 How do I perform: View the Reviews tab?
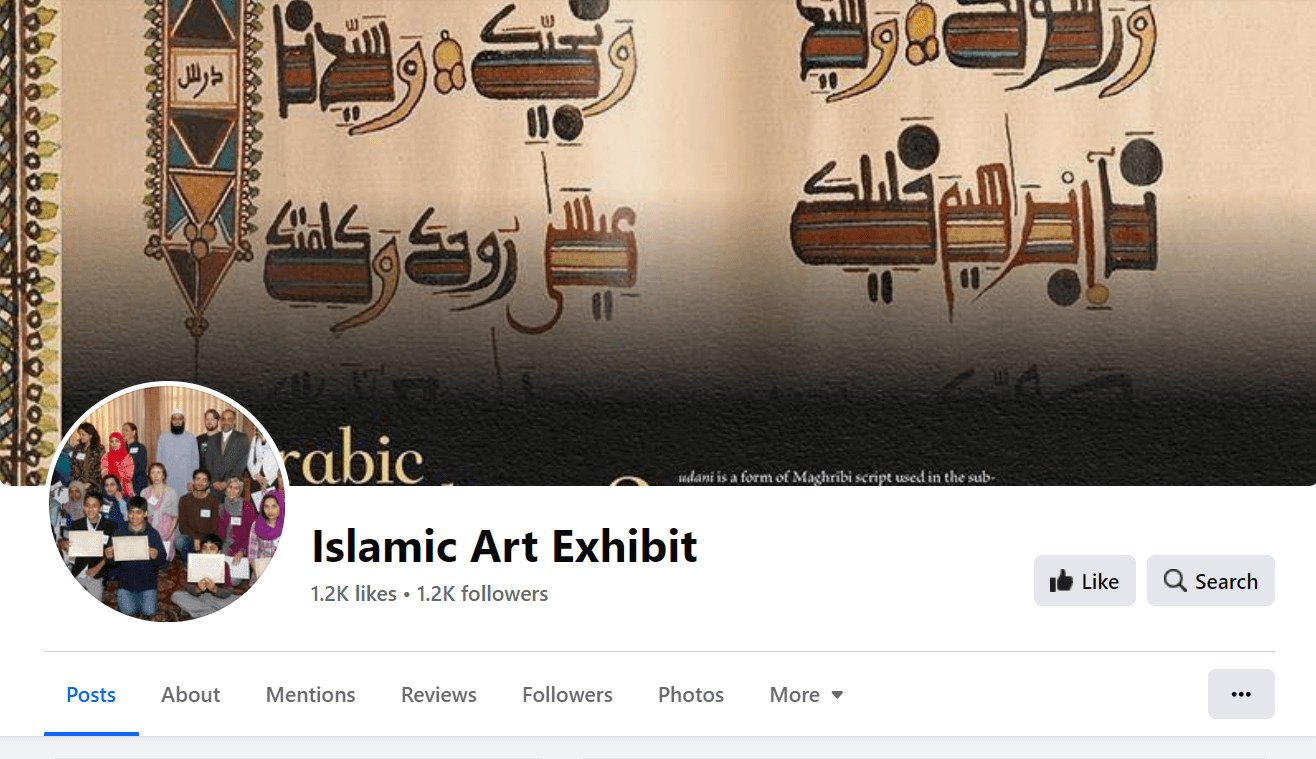point(439,694)
